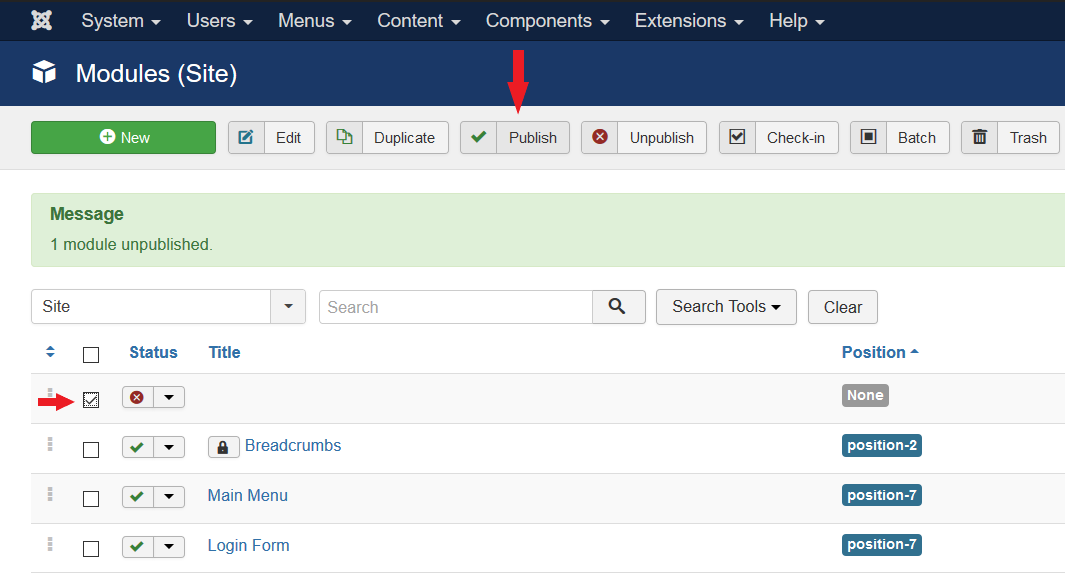Toggle the select-all checkbox in header
This screenshot has width=1065, height=576.
pyautogui.click(x=91, y=354)
